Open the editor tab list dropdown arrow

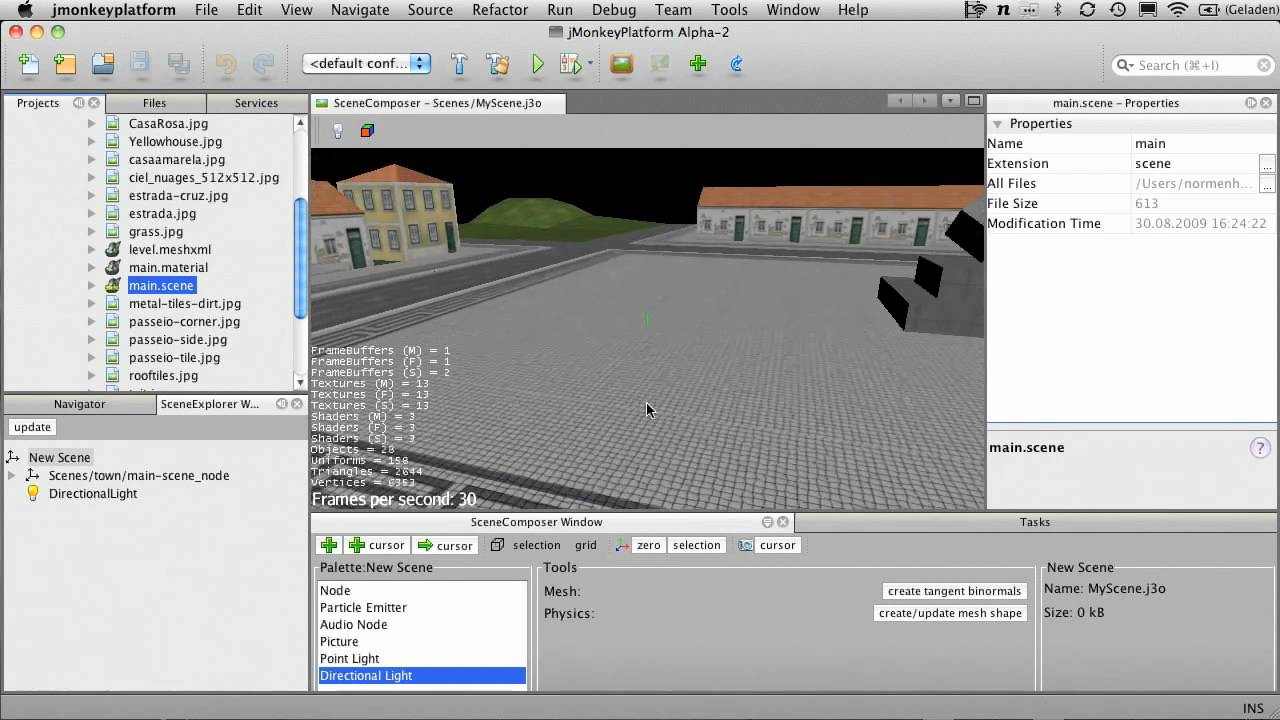click(950, 101)
